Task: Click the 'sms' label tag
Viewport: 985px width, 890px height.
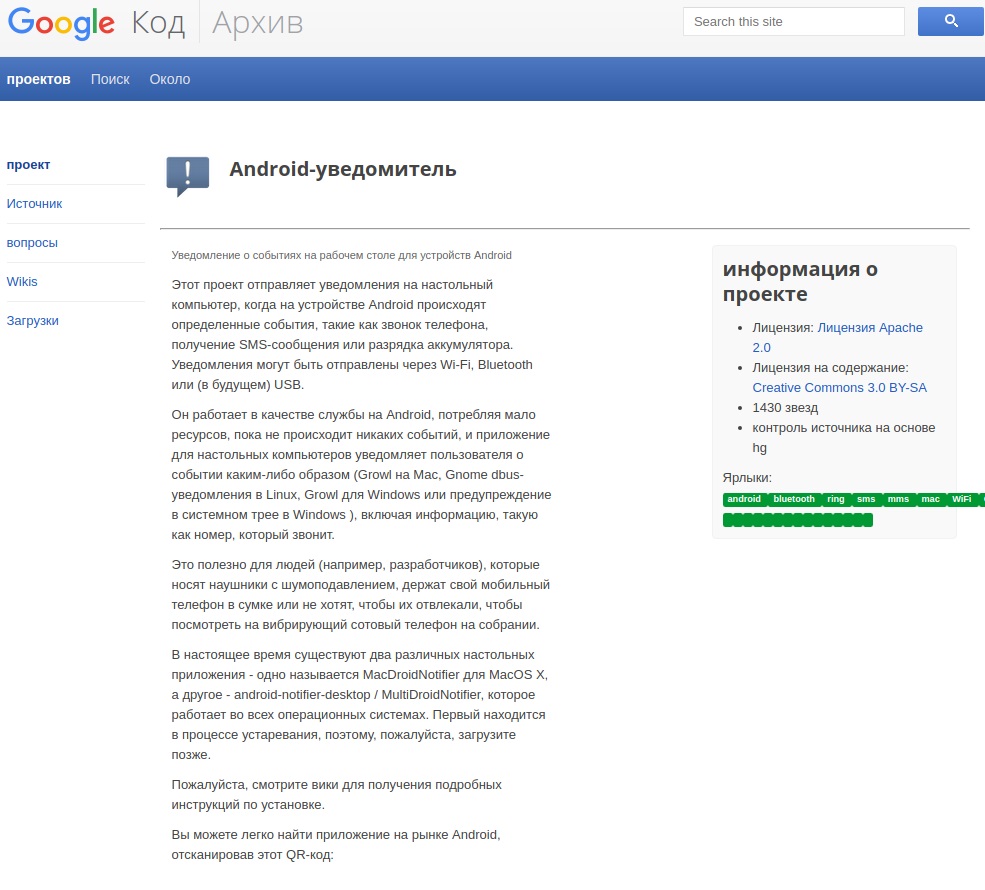Action: pyautogui.click(x=866, y=499)
